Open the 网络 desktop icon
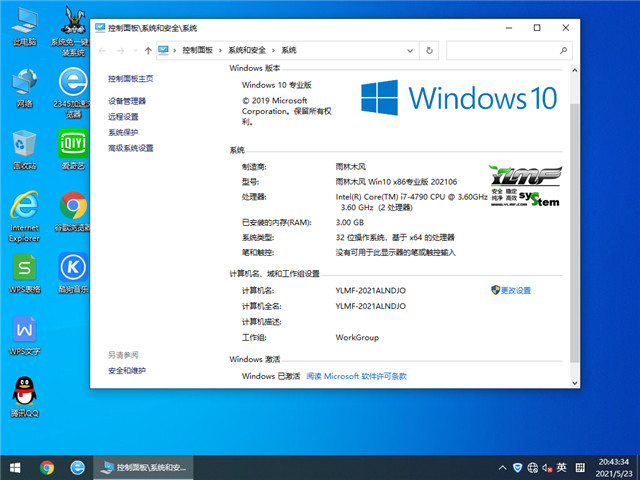The height and width of the screenshot is (480, 640). pyautogui.click(x=24, y=88)
